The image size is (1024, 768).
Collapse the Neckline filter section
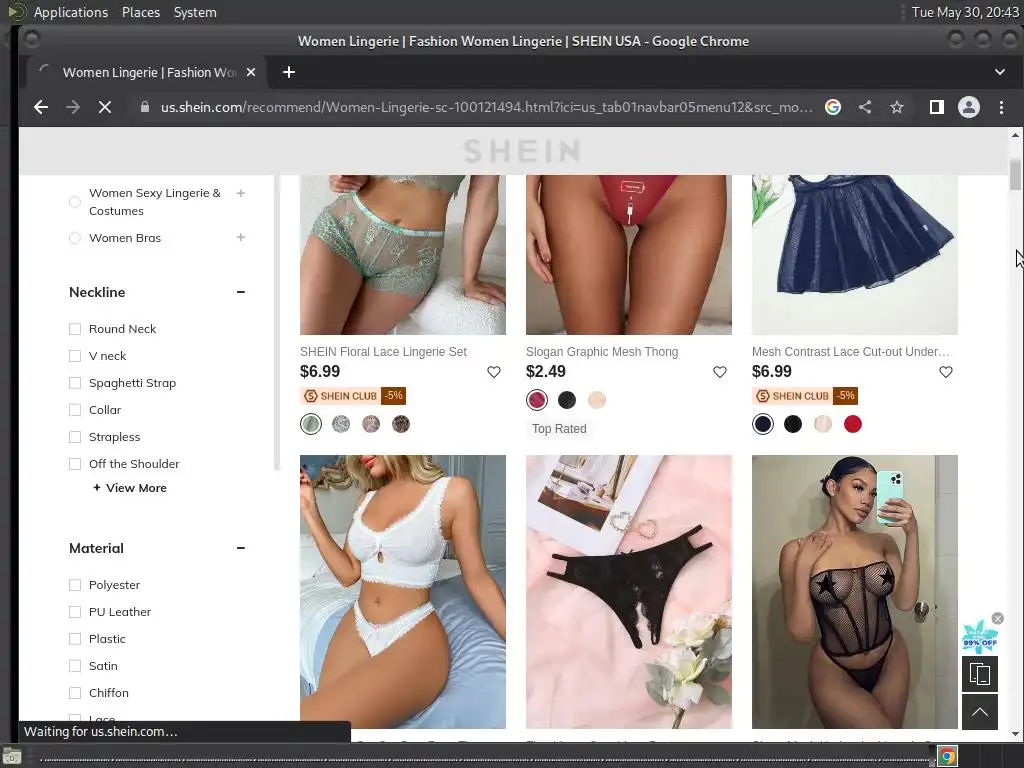241,292
